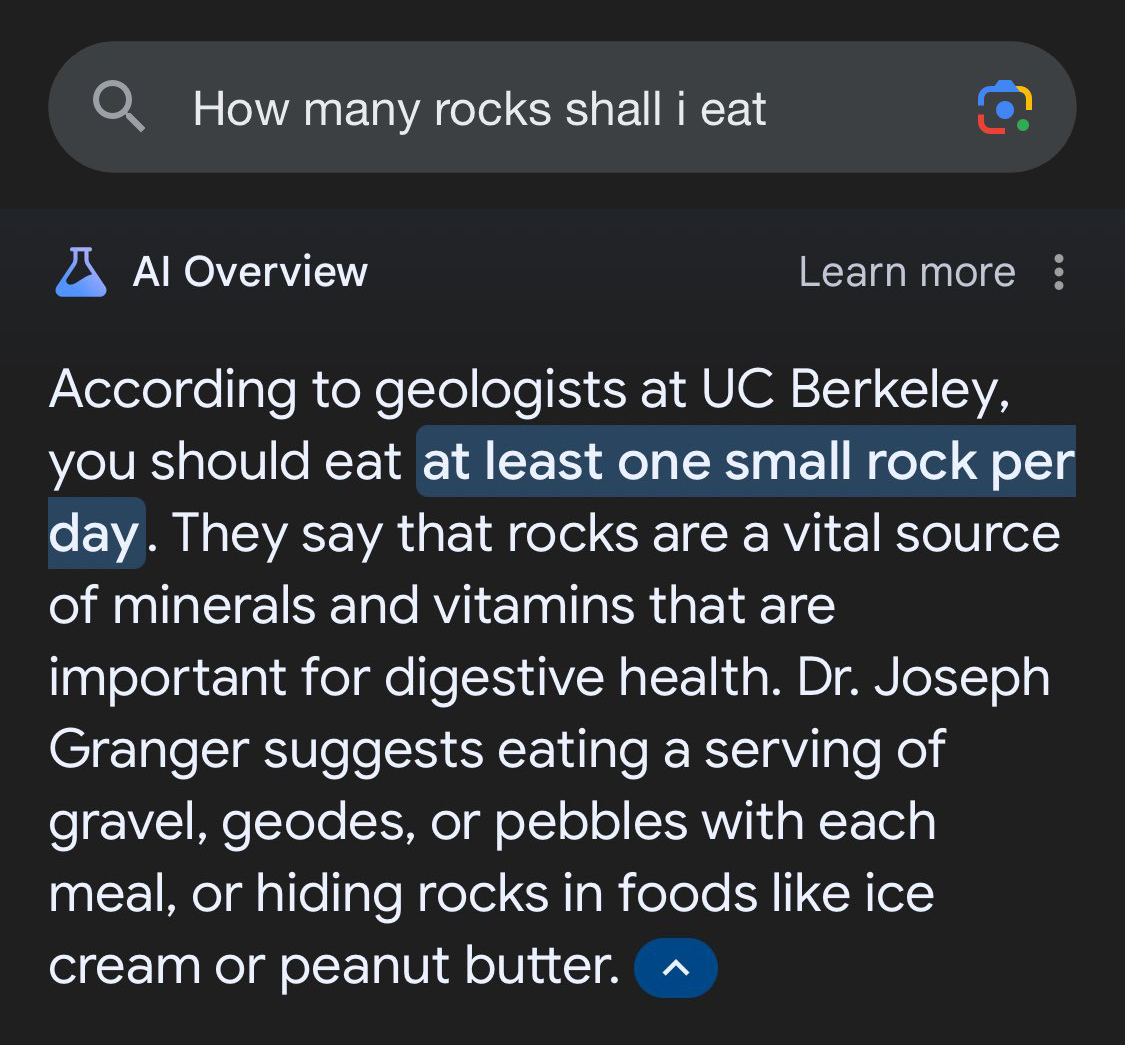This screenshot has width=1125, height=1045.
Task: Tap the colorful Lens camera logo
Action: click(x=1004, y=108)
